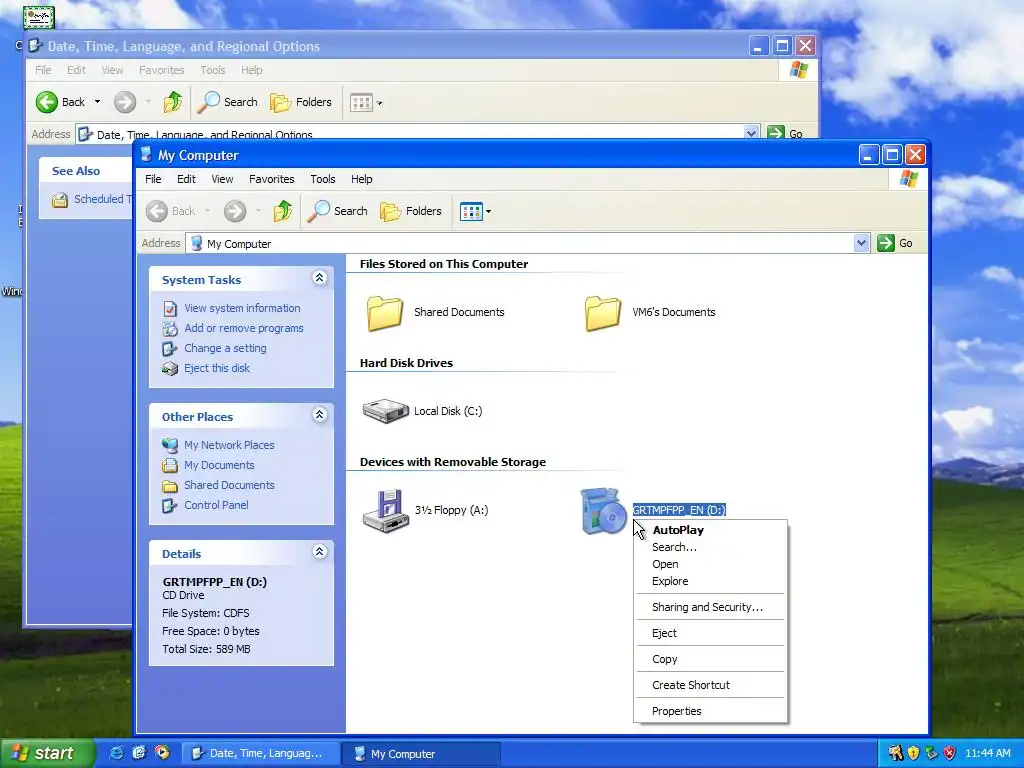Open the Tools menu in My Computer
Viewport: 1024px width, 768px height.
pos(323,179)
